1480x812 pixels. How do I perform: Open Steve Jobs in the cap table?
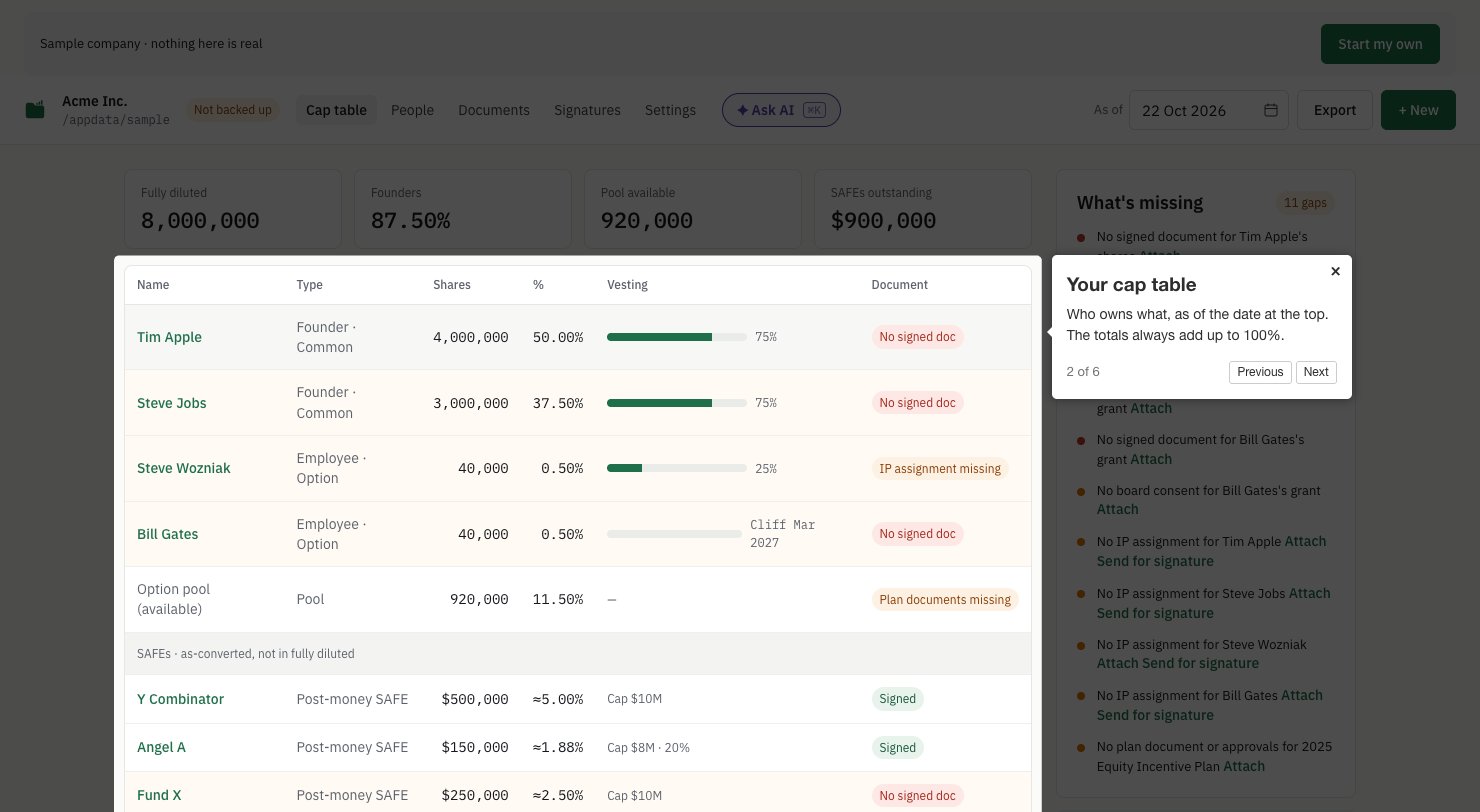pos(172,403)
